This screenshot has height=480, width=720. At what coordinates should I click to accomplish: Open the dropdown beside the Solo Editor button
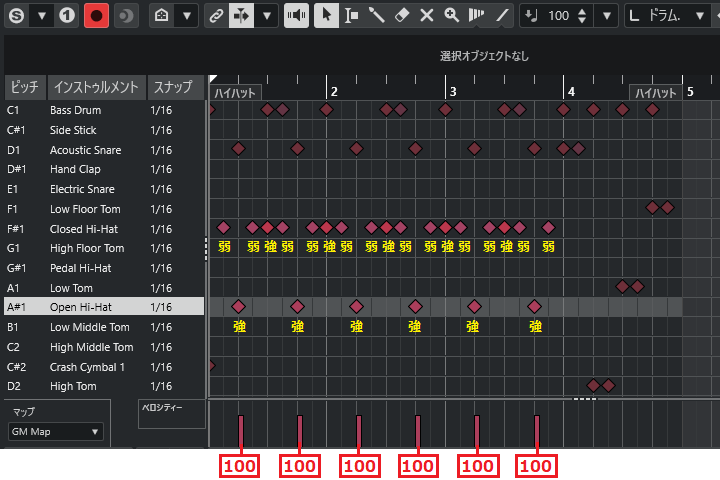42,16
